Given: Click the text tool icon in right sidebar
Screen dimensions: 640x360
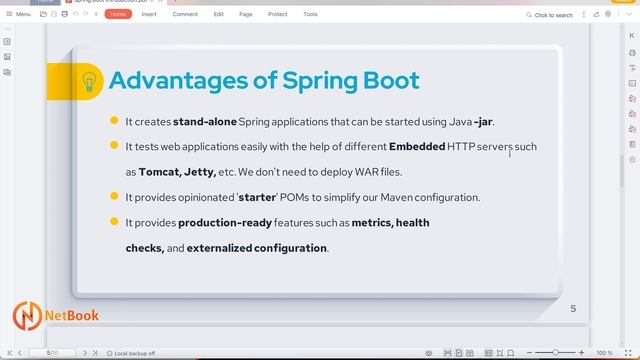Looking at the screenshot, I should click(632, 68).
